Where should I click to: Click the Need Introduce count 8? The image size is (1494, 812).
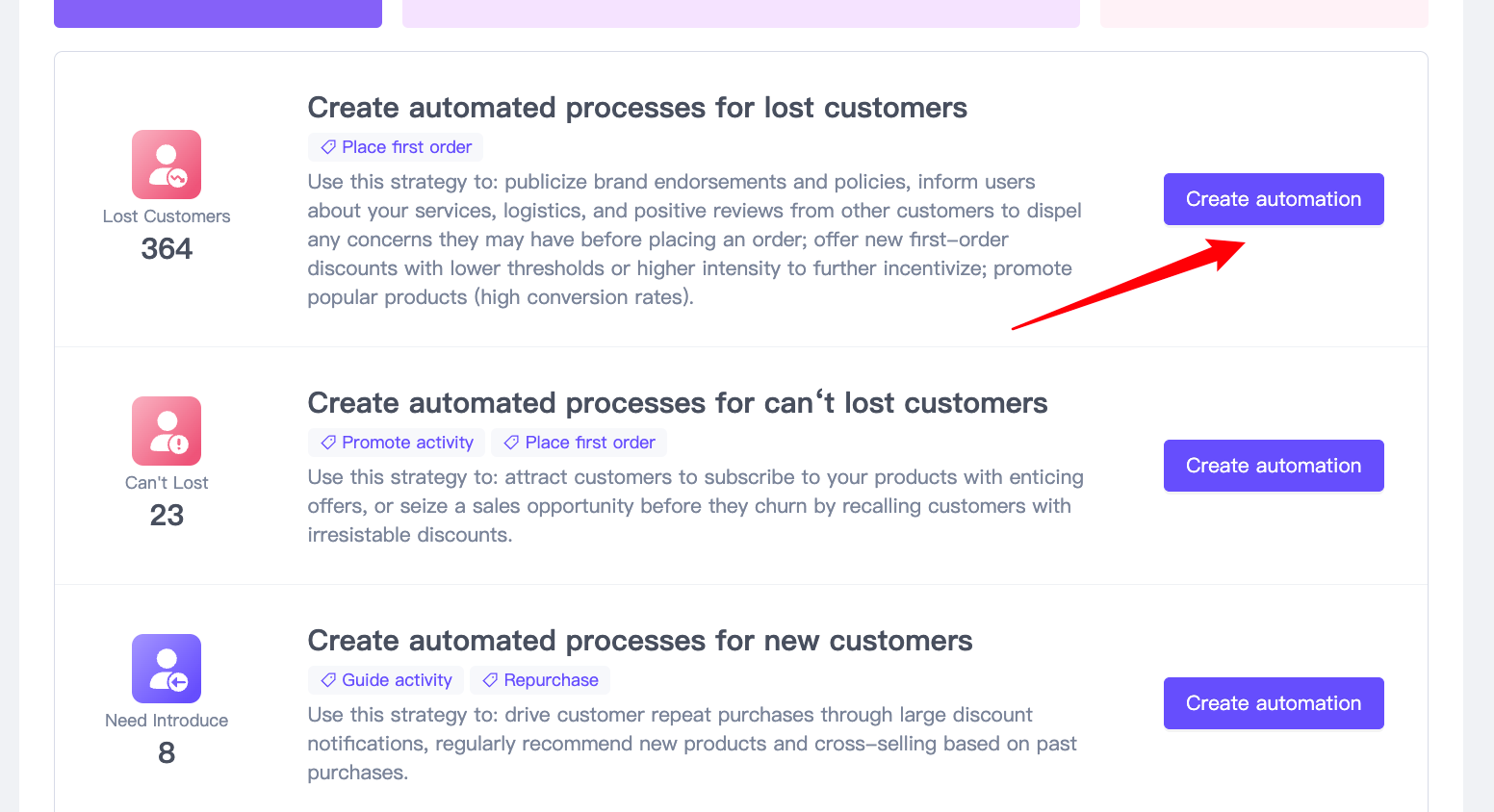[x=167, y=753]
